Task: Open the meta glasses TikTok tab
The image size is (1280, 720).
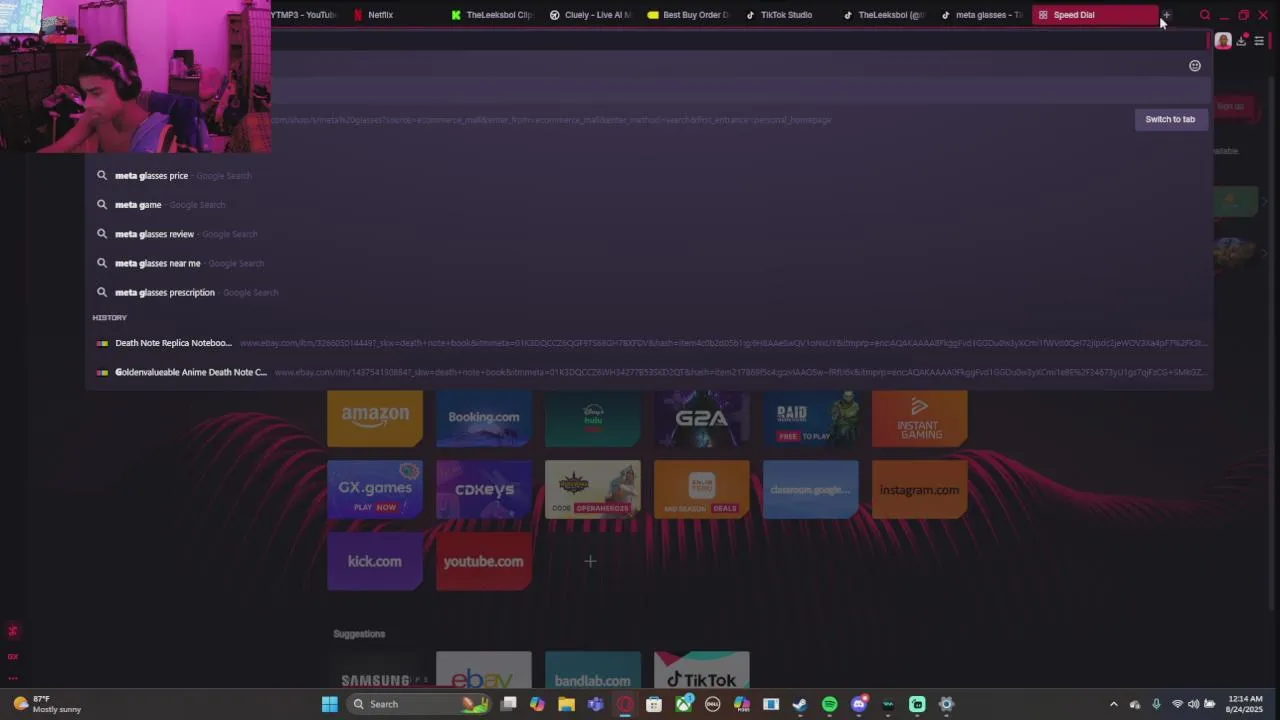Action: coord(982,15)
